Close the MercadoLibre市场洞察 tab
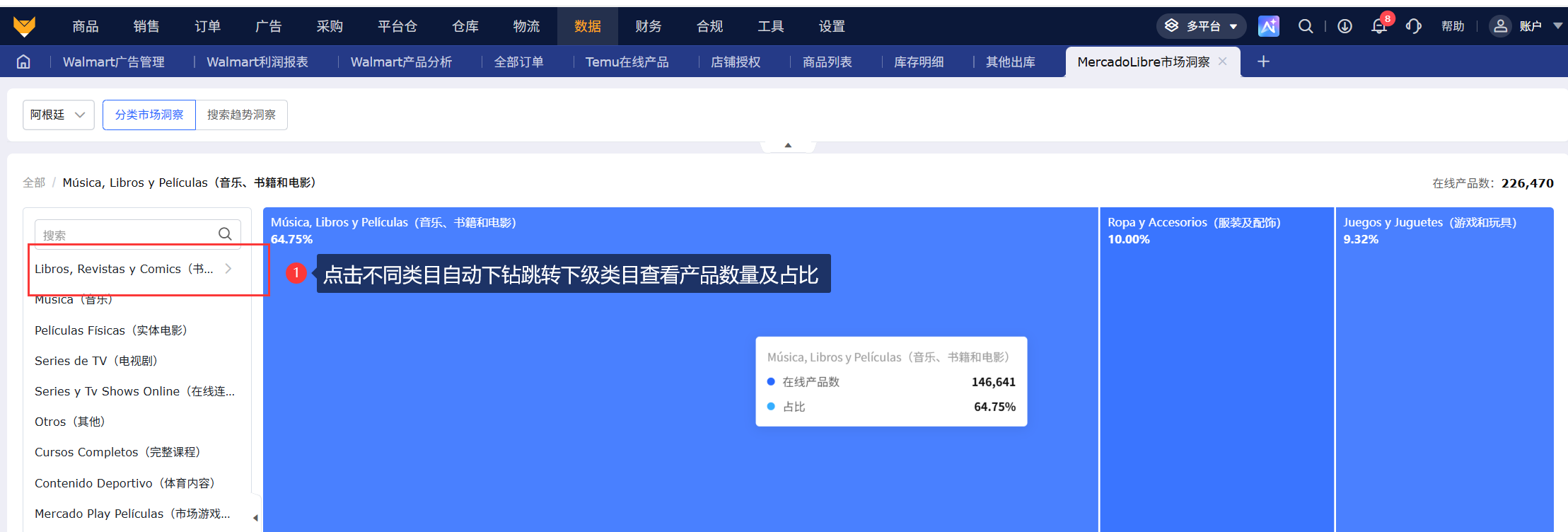 click(1223, 62)
